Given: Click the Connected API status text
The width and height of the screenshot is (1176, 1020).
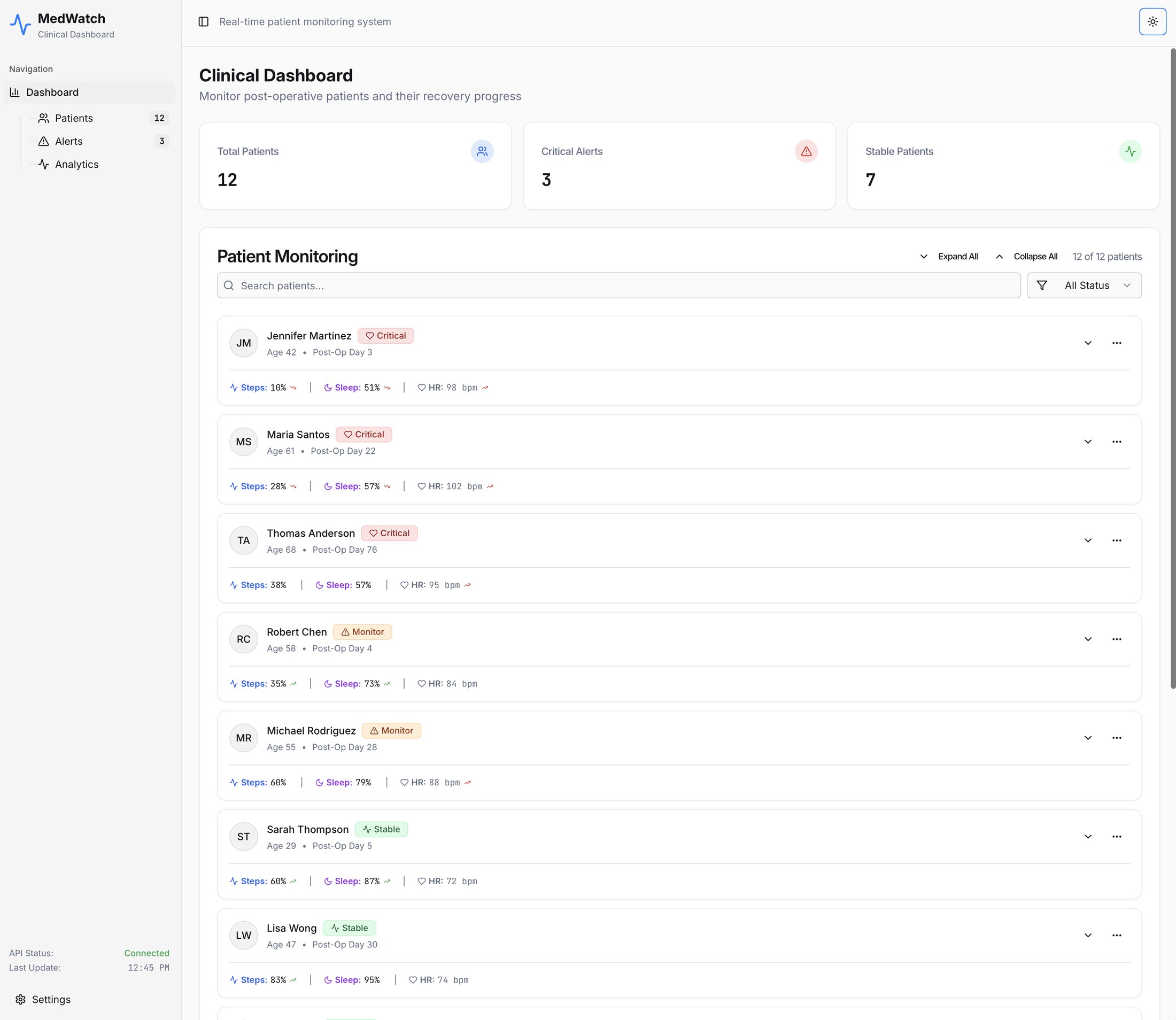Looking at the screenshot, I should pyautogui.click(x=147, y=953).
